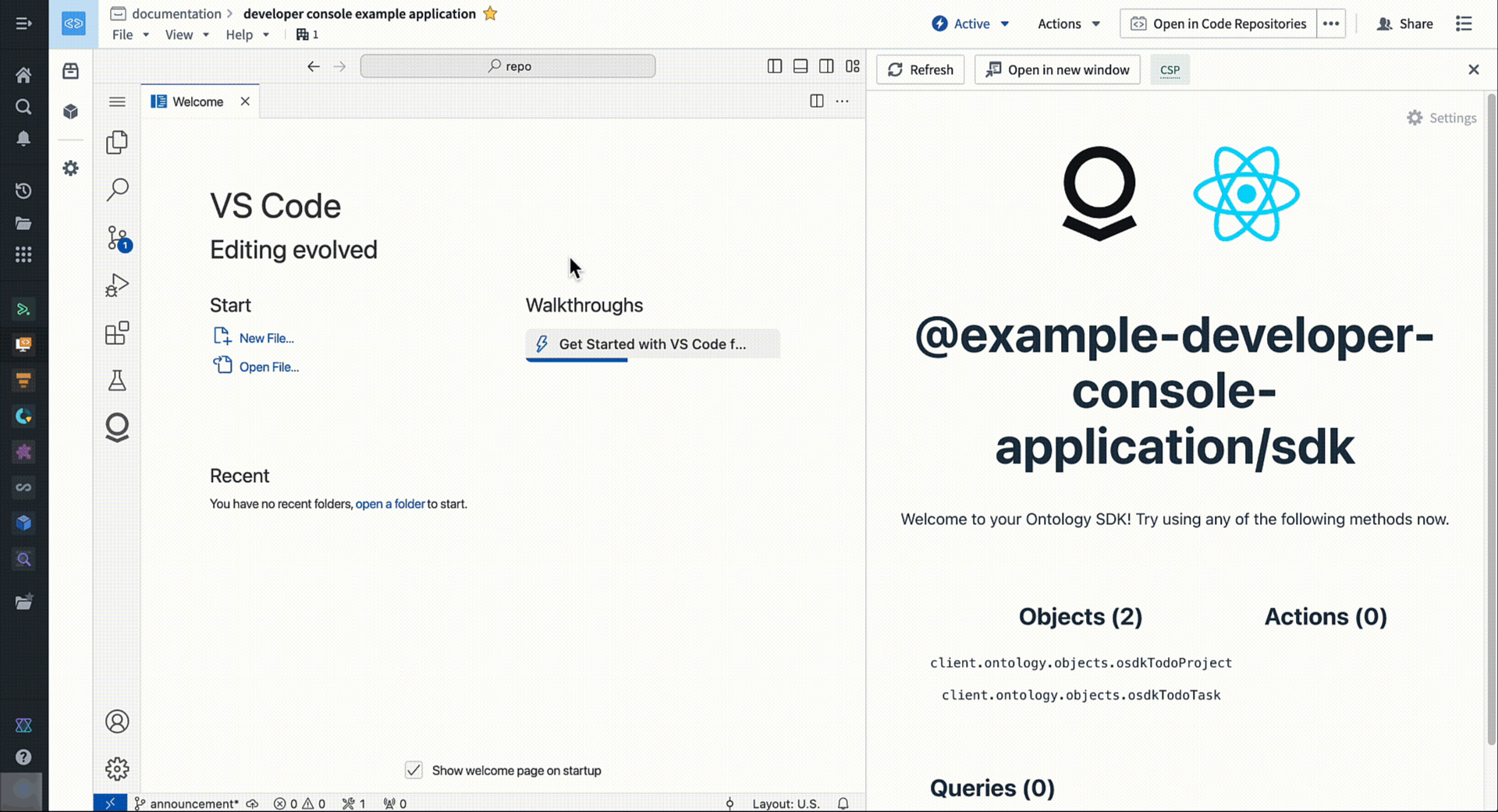Go back with the left arrow

point(314,66)
